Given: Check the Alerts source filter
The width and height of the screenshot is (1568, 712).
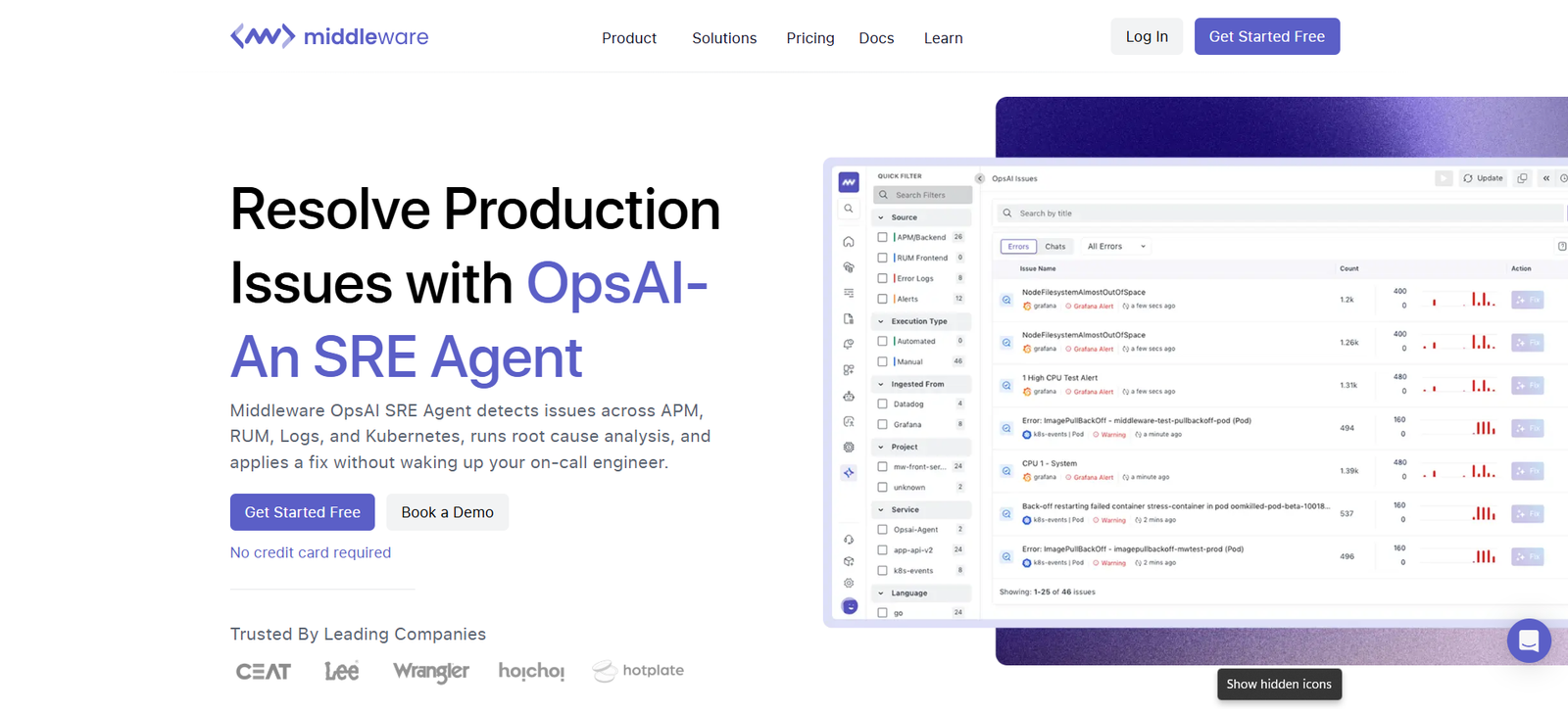Looking at the screenshot, I should pos(882,299).
